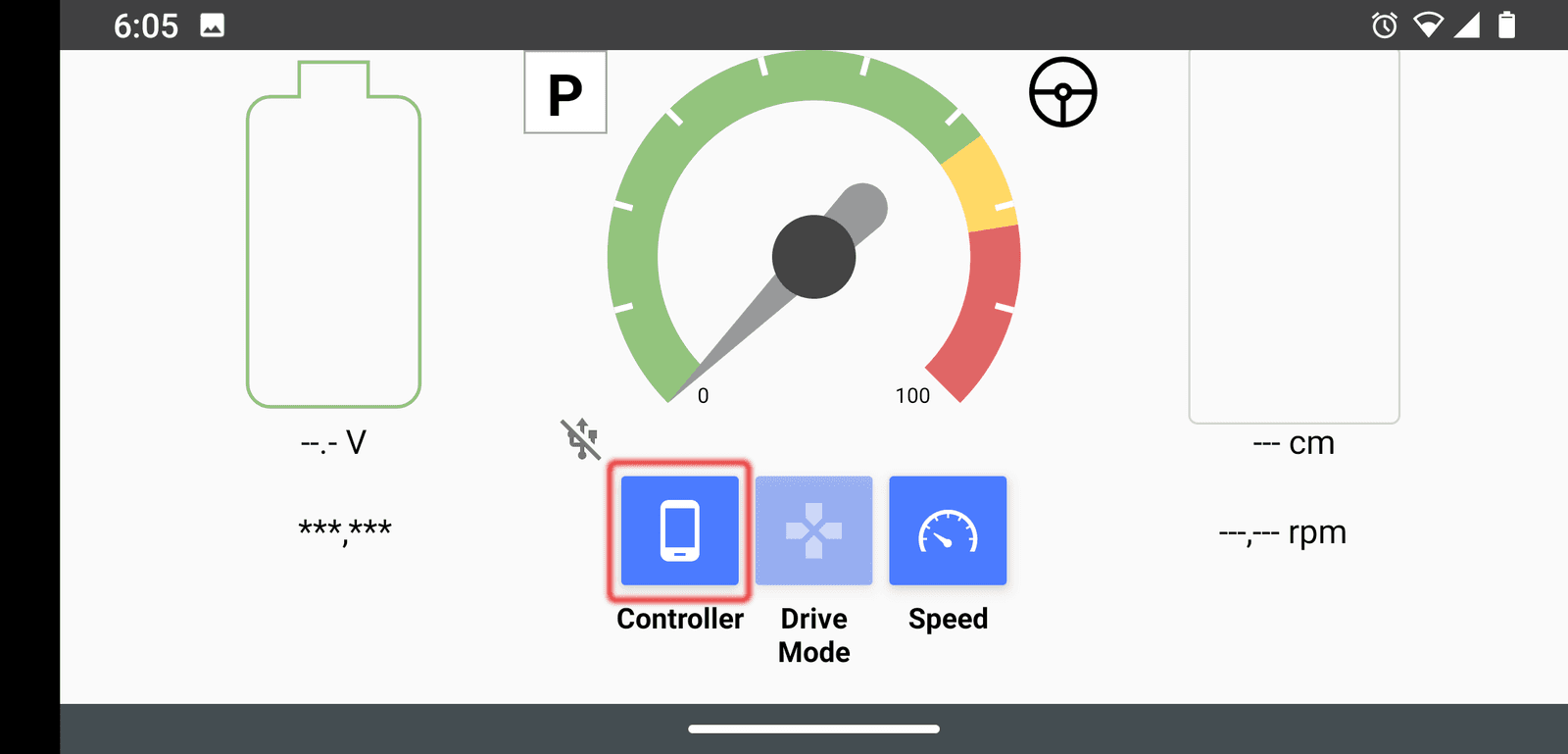
Task: Tap the navigation home gesture bar
Action: click(x=813, y=729)
